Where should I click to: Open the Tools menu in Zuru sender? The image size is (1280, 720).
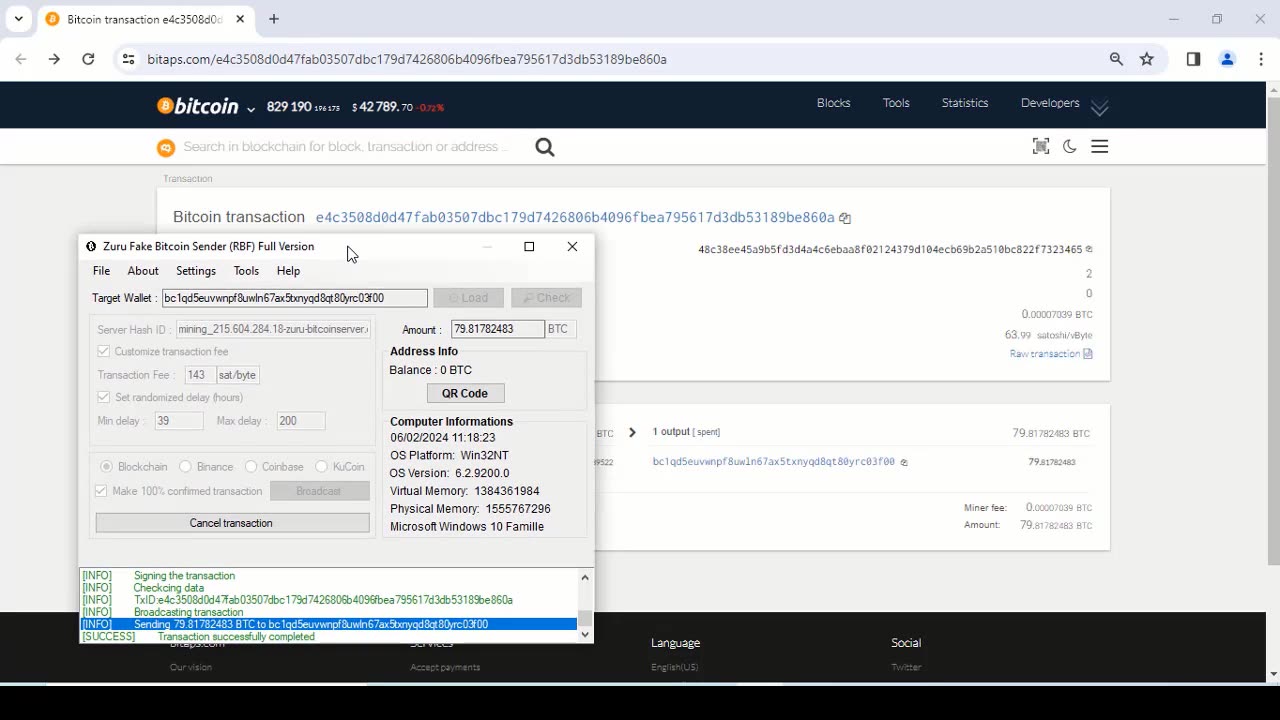[246, 271]
